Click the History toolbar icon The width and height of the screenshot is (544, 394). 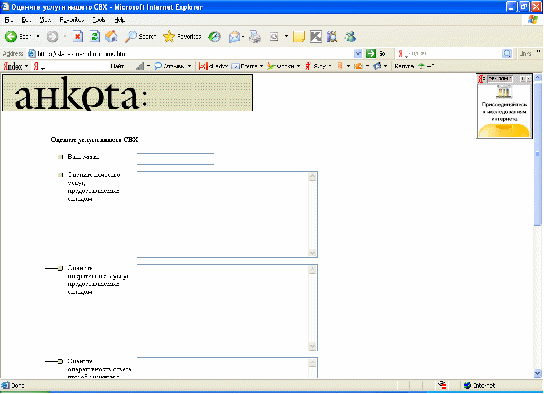(214, 37)
